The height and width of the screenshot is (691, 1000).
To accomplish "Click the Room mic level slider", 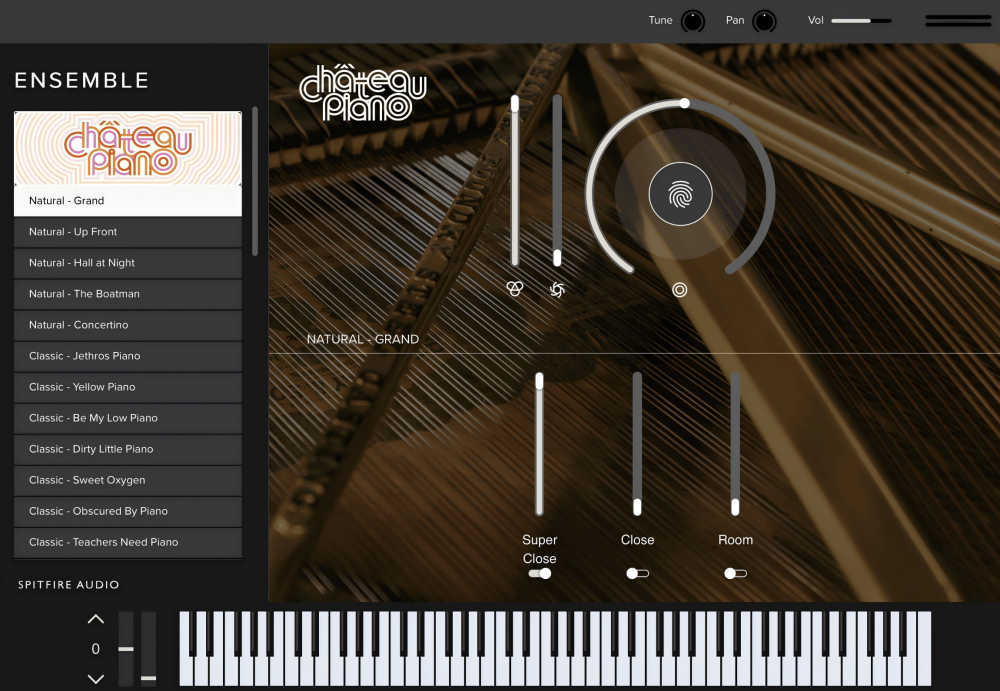I will (x=735, y=444).
